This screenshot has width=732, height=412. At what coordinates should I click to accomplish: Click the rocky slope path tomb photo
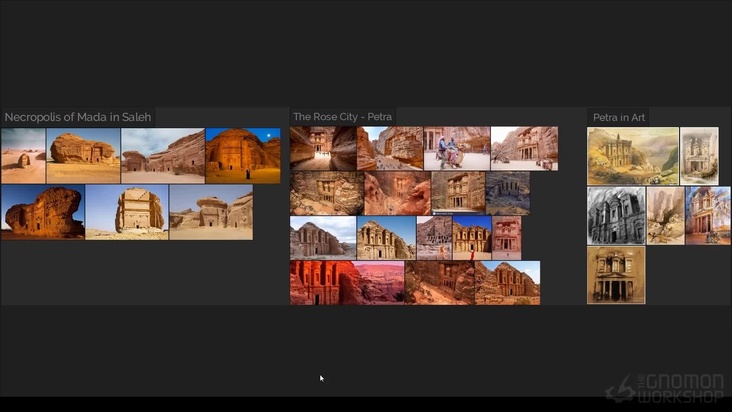(440, 283)
